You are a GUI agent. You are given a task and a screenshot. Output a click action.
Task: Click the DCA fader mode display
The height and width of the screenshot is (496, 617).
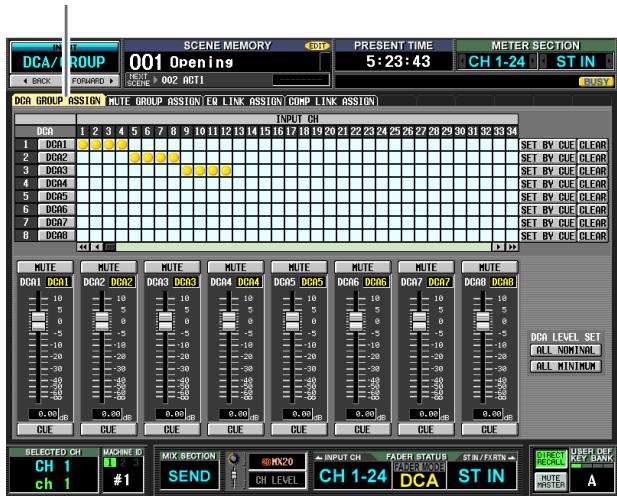(419, 480)
